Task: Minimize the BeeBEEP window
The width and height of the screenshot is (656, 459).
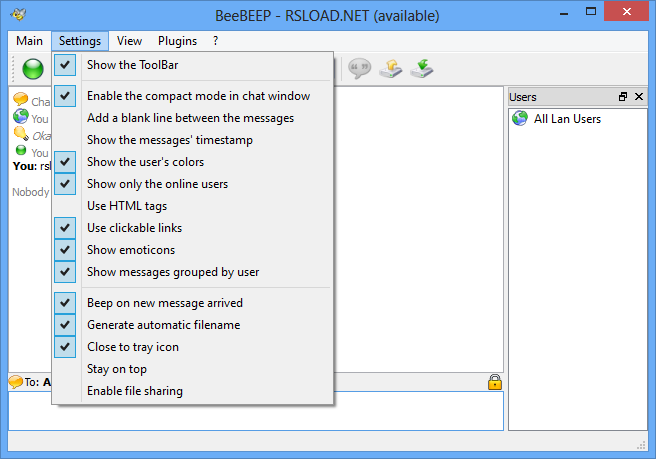Action: coord(564,13)
